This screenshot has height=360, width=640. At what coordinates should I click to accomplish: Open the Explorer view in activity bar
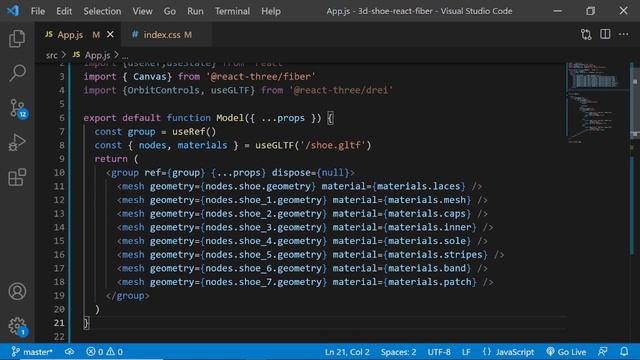[17, 39]
